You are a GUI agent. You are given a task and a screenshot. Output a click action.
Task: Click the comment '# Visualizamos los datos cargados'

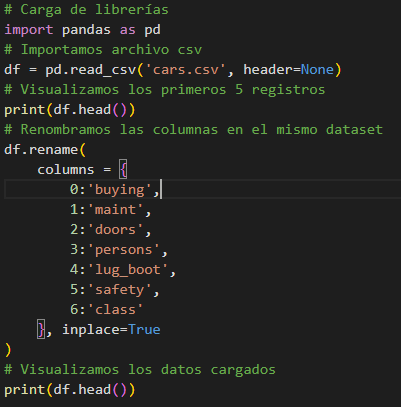pos(140,370)
